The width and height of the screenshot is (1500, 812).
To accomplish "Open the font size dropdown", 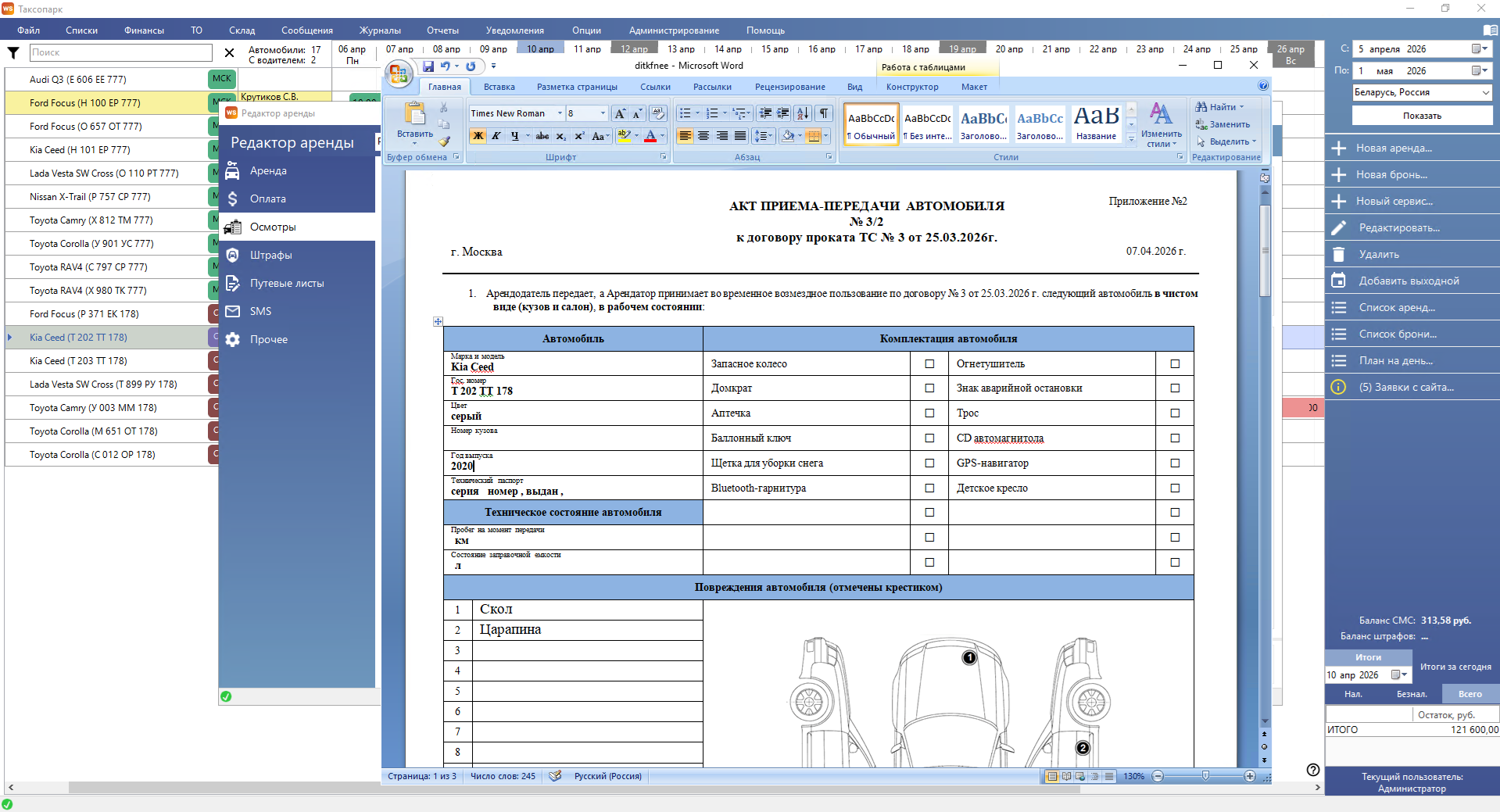I will pos(603,113).
